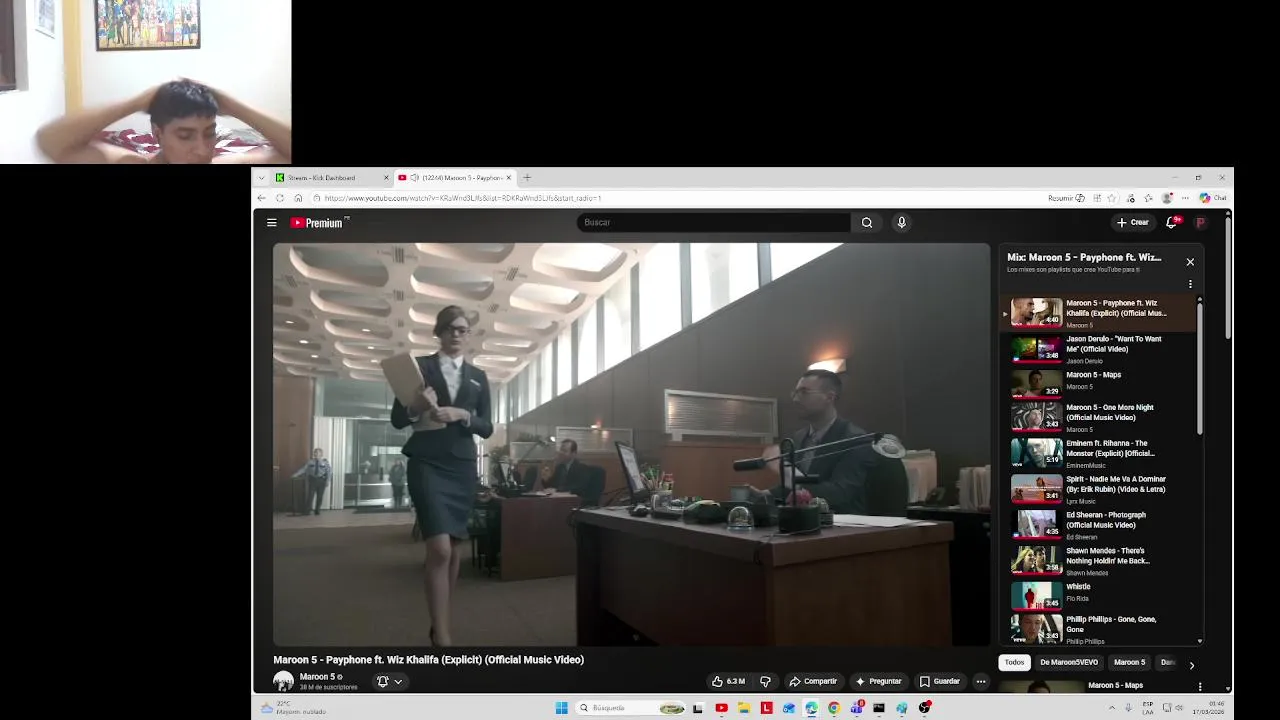Image resolution: width=1280 pixels, height=720 pixels.
Task: Open options for Maroon 5 - Maps suggestion
Action: pyautogui.click(x=1199, y=686)
